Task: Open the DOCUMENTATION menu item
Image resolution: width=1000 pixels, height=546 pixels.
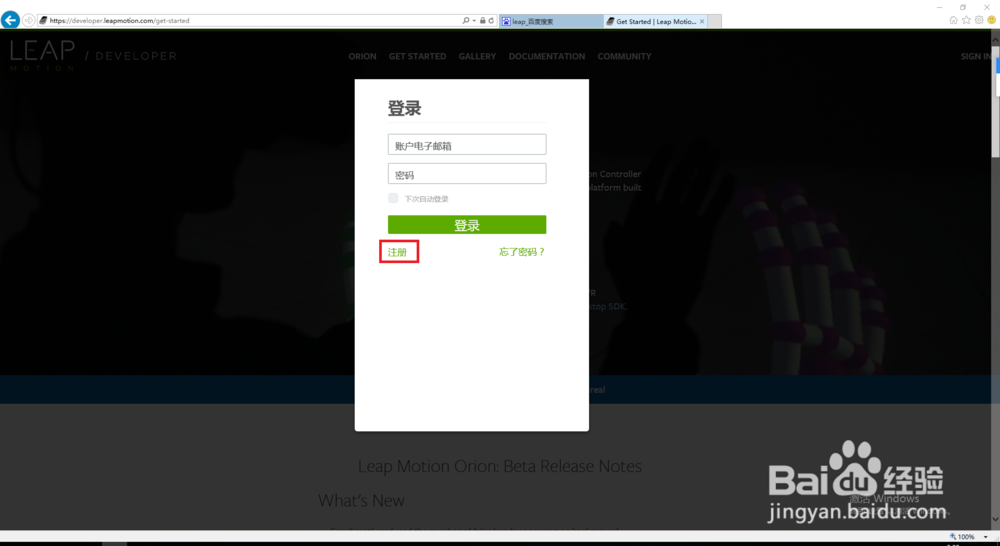Action: tap(547, 56)
